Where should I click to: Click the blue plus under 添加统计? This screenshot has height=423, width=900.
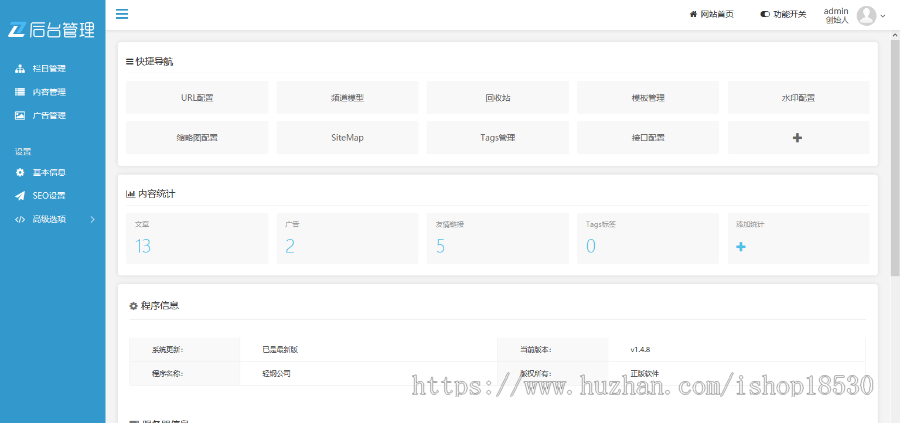tap(741, 247)
